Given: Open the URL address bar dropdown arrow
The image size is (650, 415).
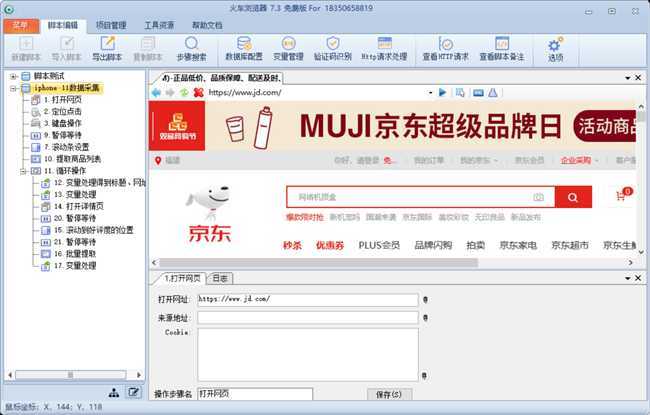Looking at the screenshot, I should point(431,92).
